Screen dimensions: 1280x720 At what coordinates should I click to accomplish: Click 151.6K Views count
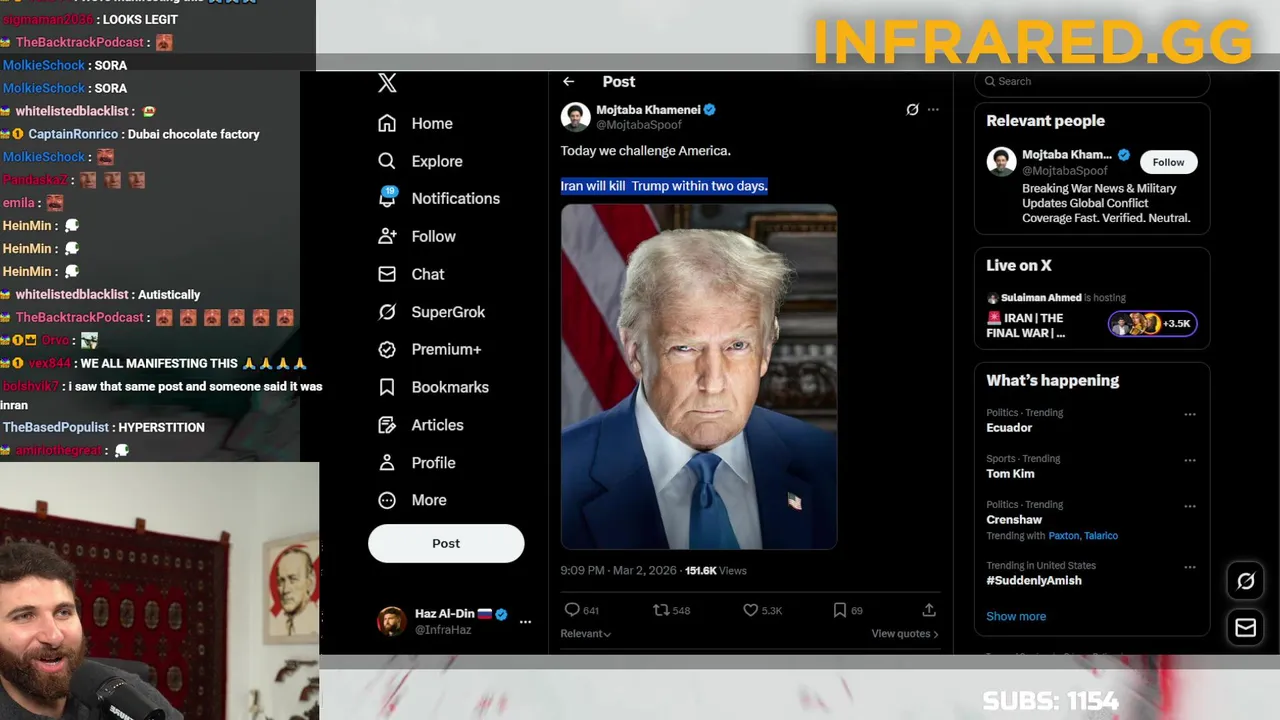click(x=716, y=571)
